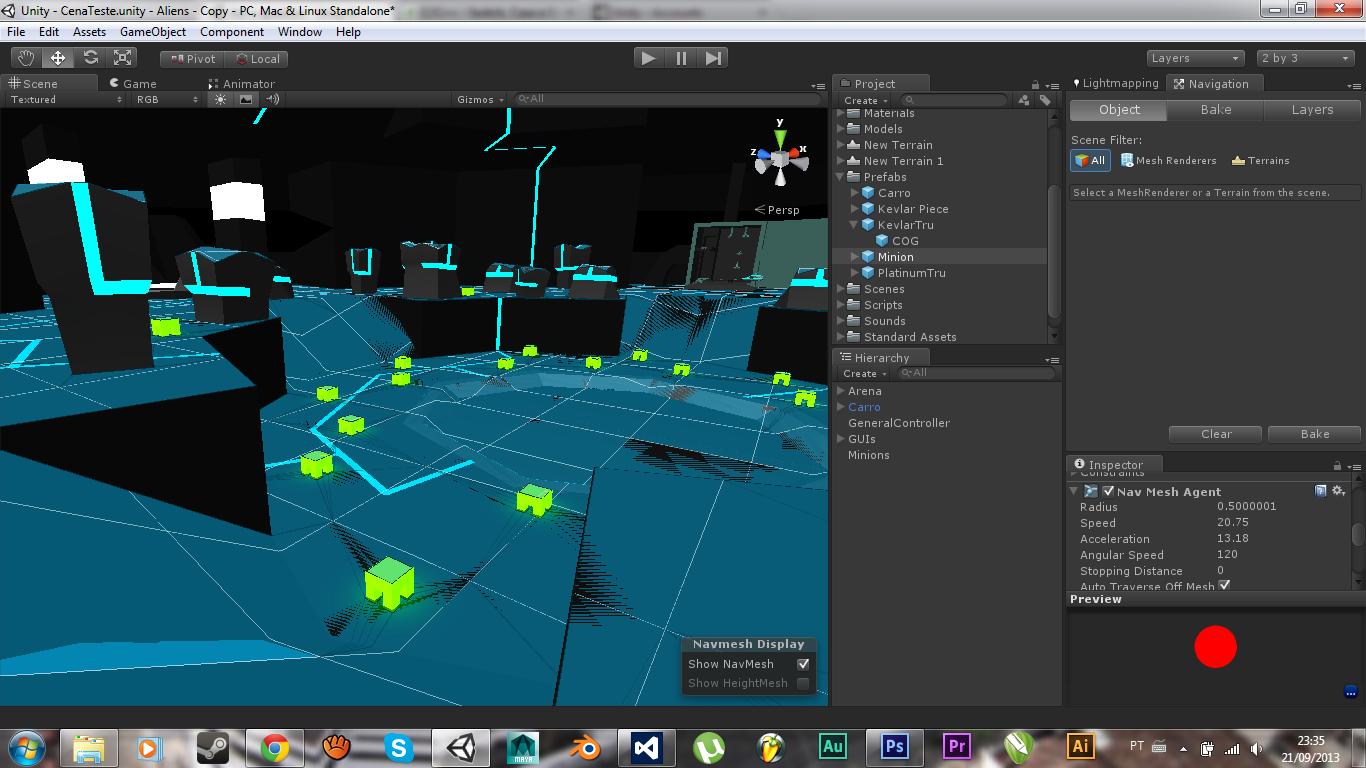Screen dimensions: 1366x768
Task: Select the Hand view tool
Action: (27, 58)
